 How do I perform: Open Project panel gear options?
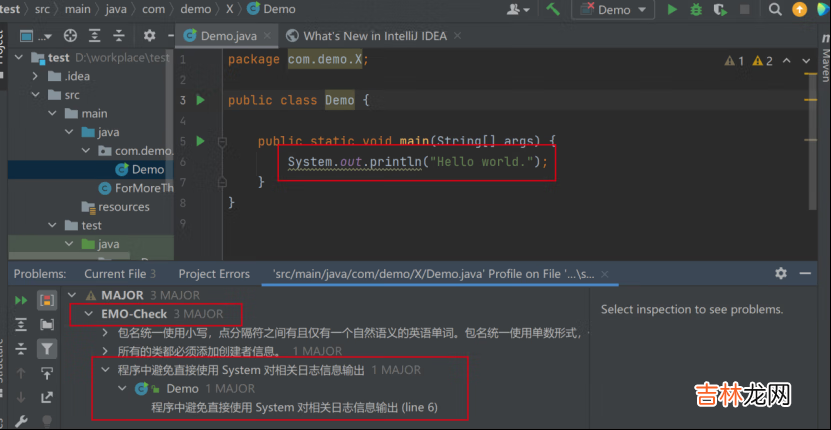click(x=149, y=36)
